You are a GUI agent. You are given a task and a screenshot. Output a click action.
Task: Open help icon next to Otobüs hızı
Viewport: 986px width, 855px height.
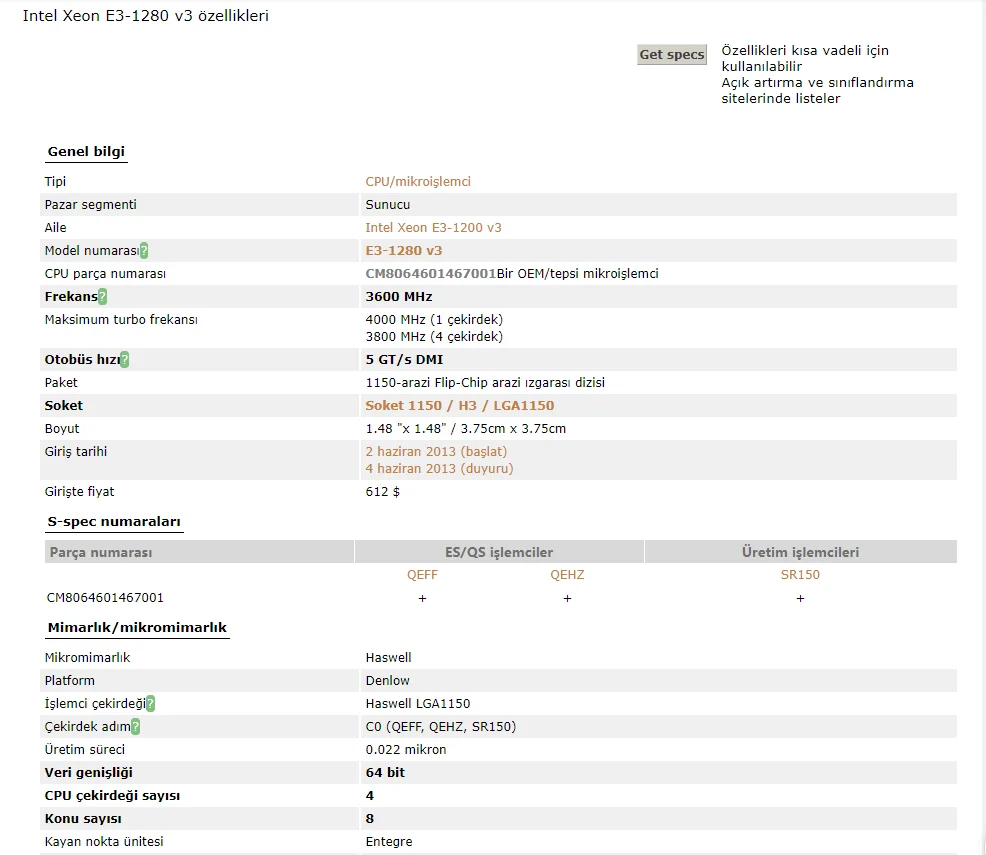(125, 360)
